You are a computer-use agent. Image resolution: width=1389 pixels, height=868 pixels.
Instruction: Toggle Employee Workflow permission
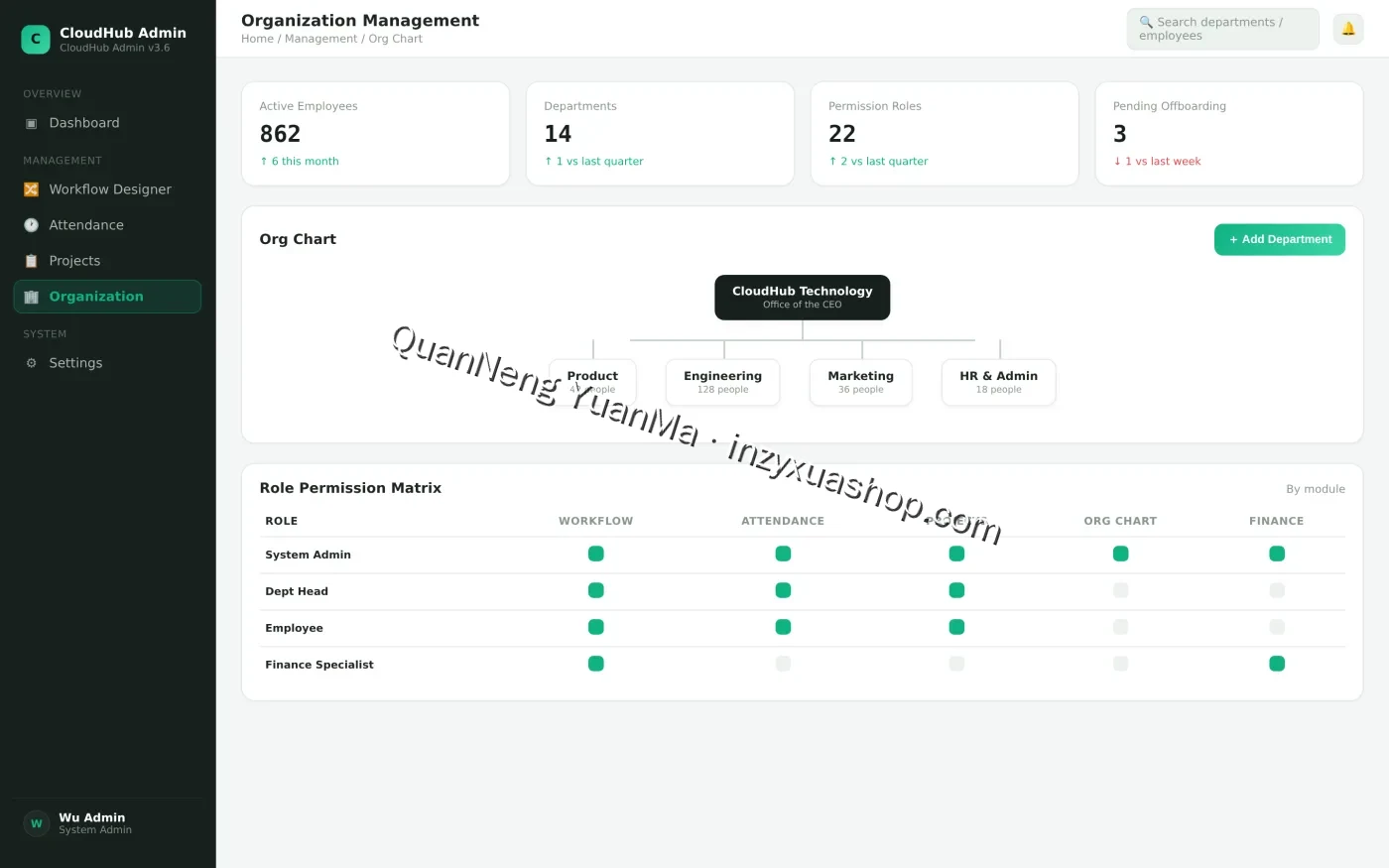pos(595,627)
